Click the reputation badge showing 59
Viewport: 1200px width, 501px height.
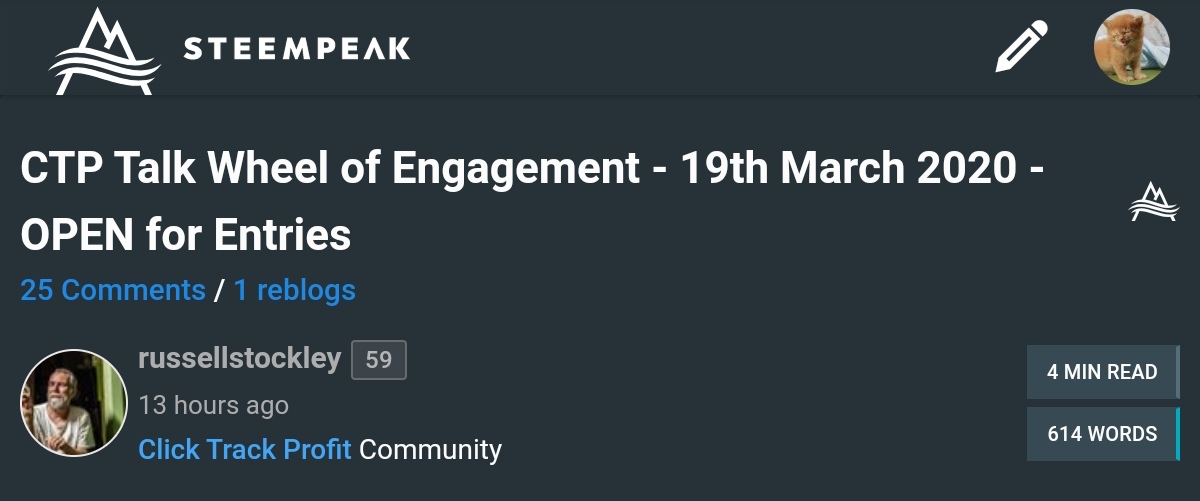click(379, 360)
